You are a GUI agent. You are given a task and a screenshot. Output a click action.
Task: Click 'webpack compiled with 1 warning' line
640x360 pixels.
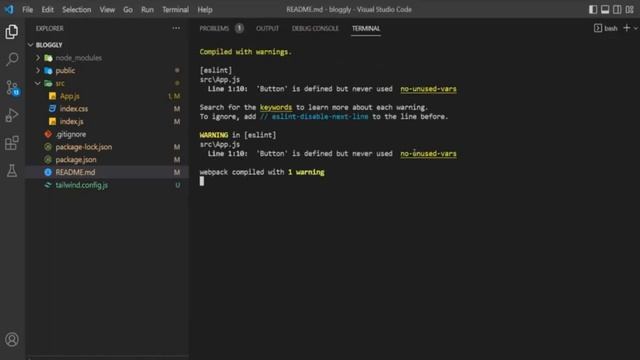tap(262, 172)
